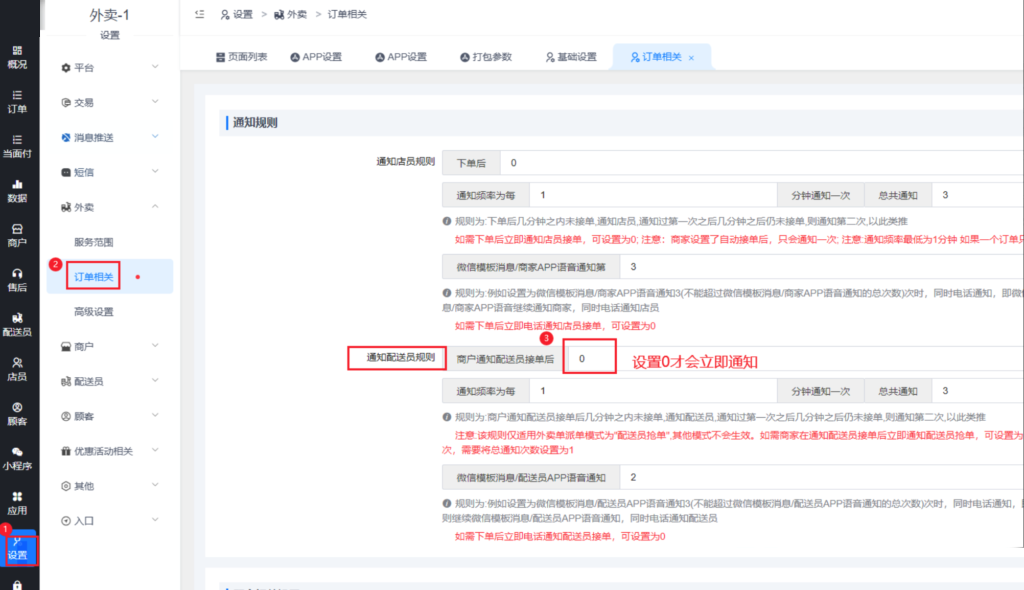Click the lock icon at the sidebar bottom
This screenshot has height=590, width=1024.
pos(17,583)
